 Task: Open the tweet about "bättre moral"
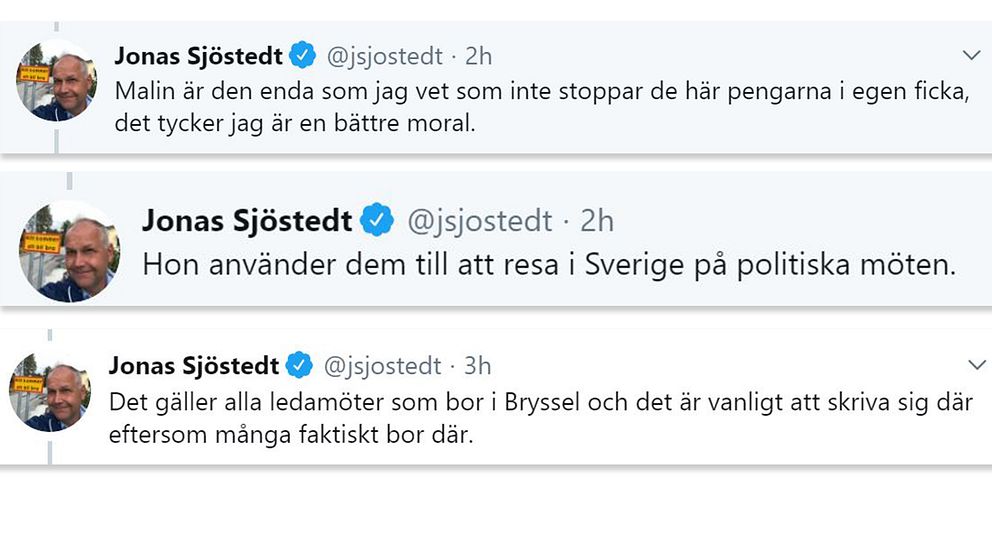pyautogui.click(x=540, y=107)
